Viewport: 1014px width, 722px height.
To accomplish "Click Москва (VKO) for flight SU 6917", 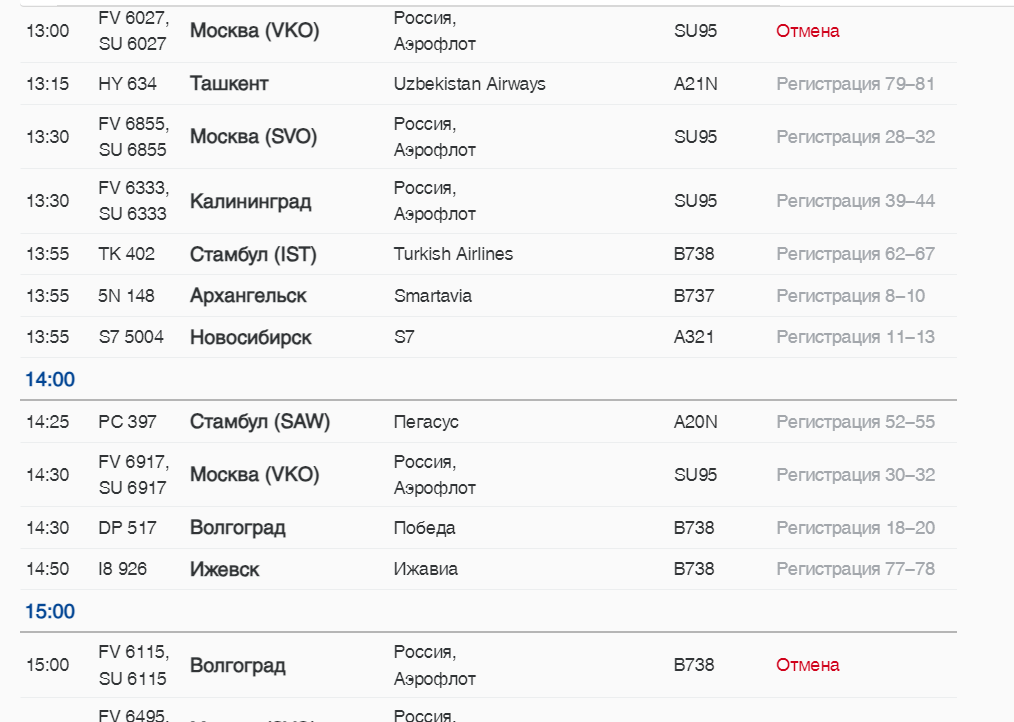I will 254,475.
